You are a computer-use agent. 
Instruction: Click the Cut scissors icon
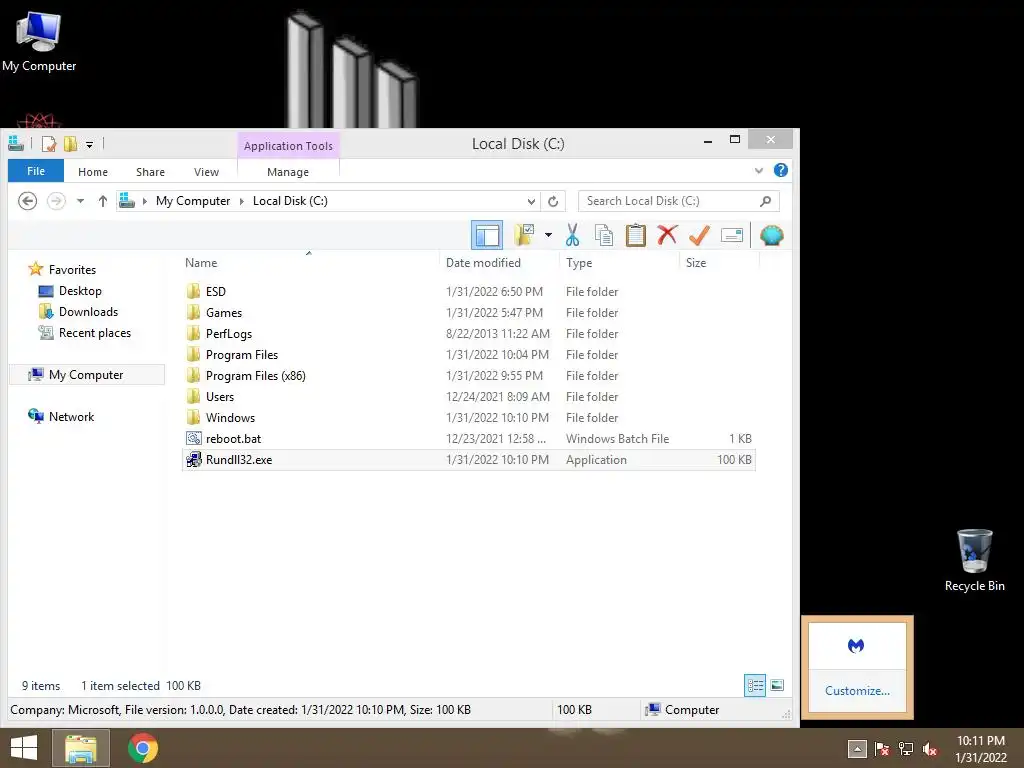point(573,235)
